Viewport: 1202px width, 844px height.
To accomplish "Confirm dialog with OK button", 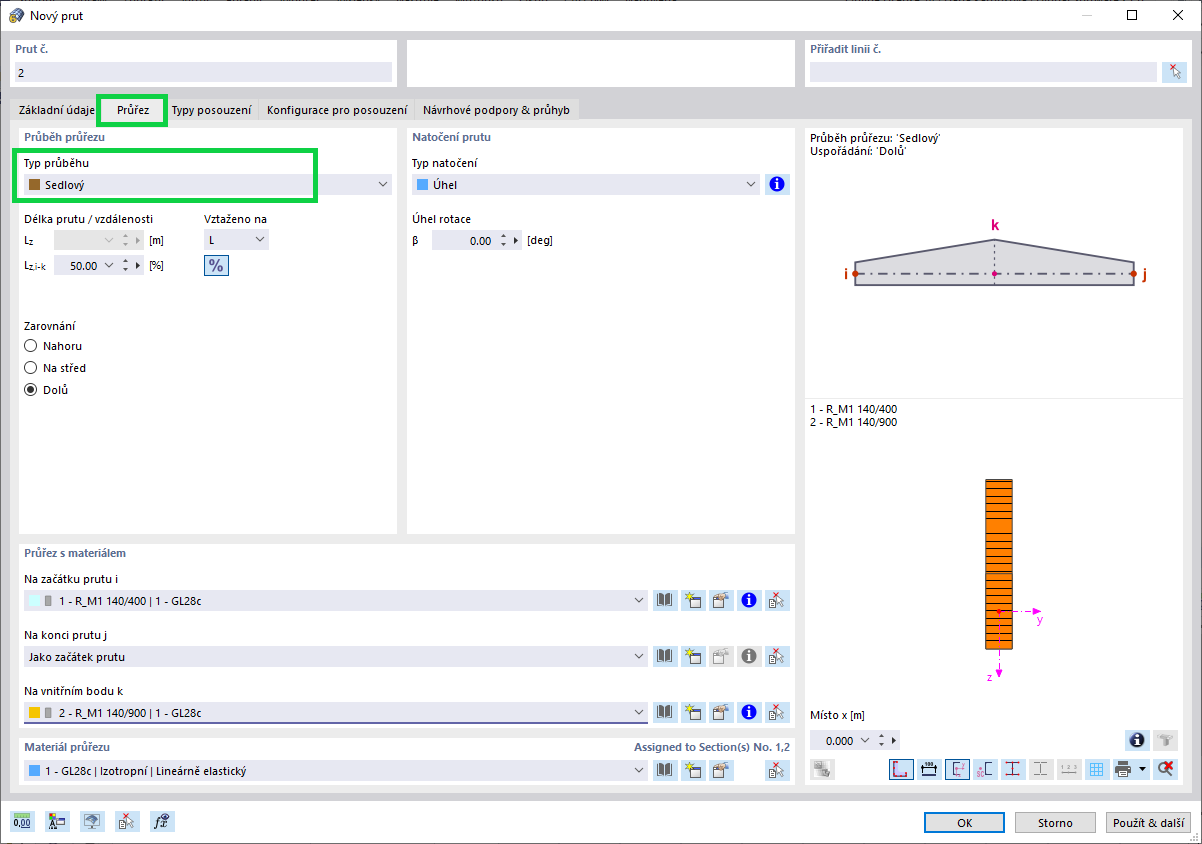I will click(x=964, y=822).
